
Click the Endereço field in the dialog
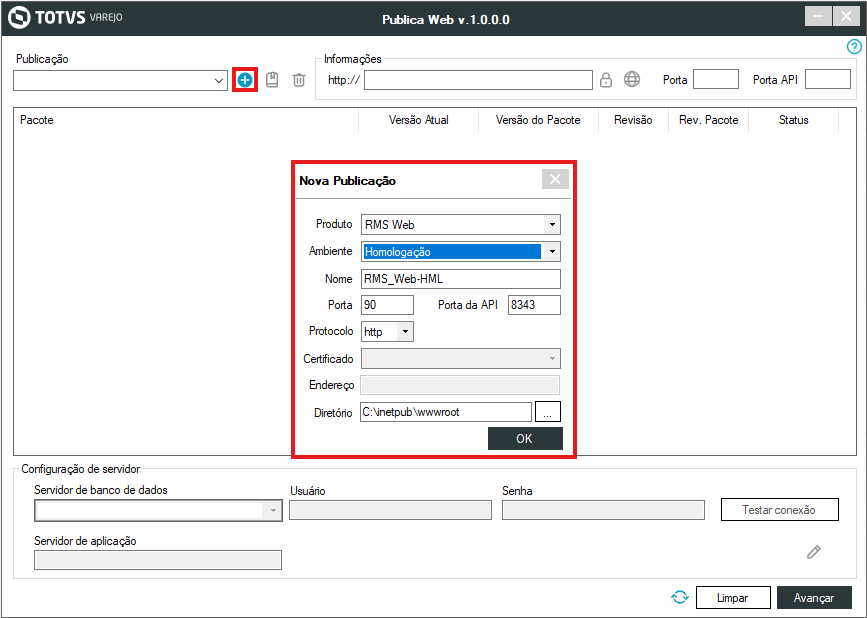point(460,385)
